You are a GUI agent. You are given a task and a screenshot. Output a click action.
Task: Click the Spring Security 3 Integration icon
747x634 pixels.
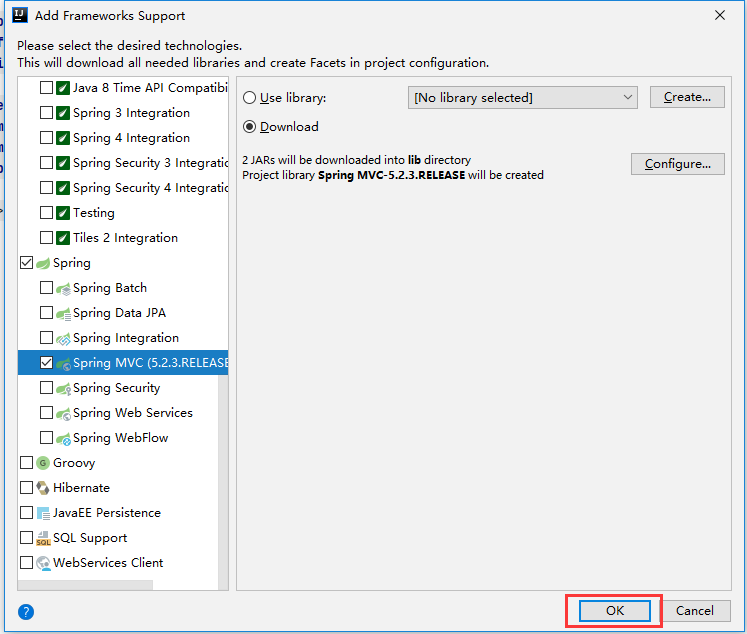63,163
